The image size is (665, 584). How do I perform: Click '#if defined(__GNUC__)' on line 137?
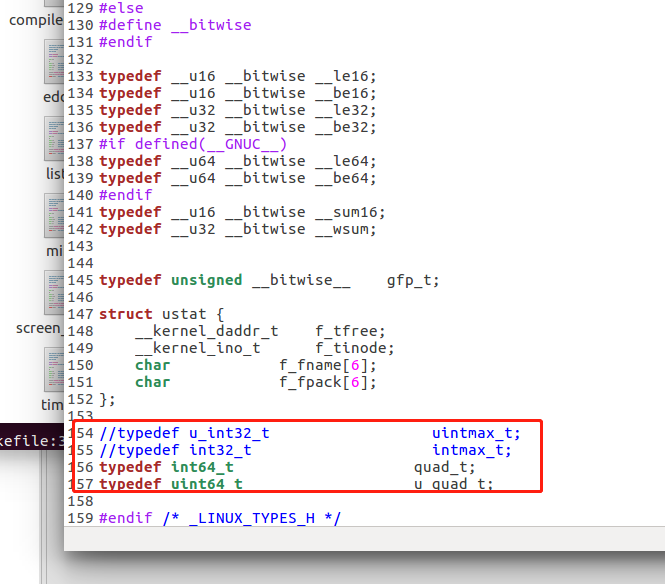(x=193, y=144)
